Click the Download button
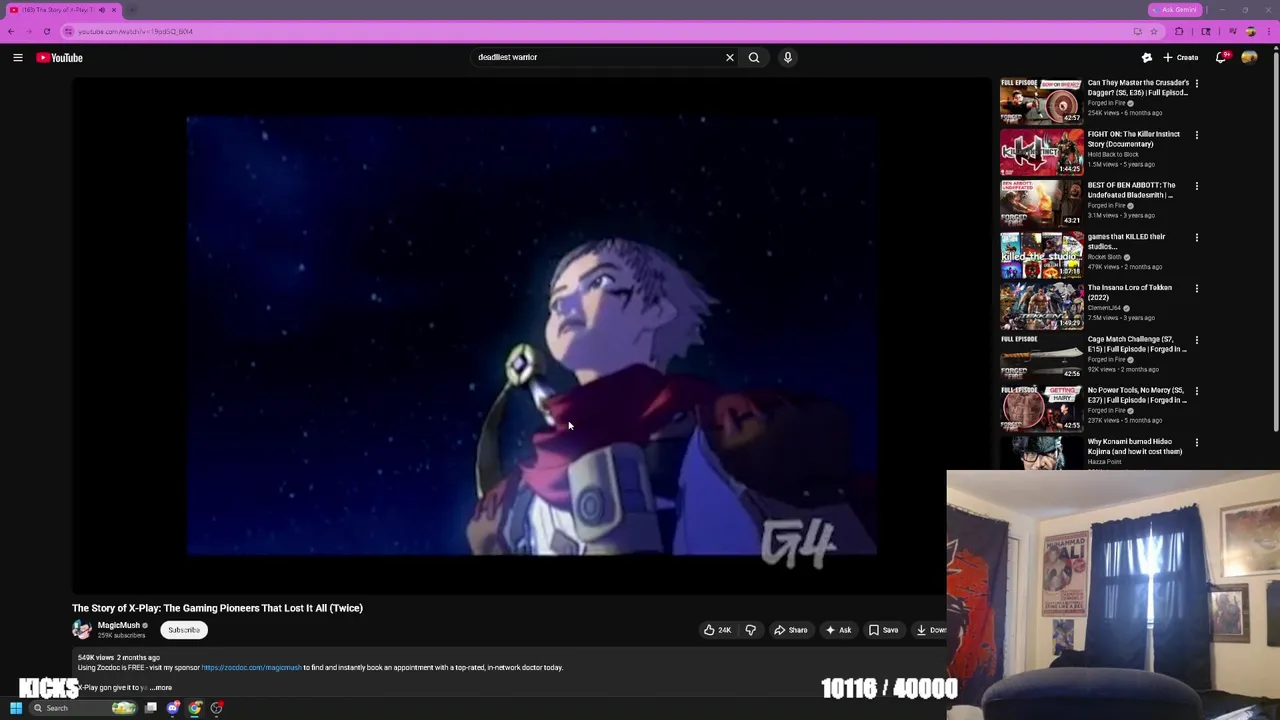 [929, 630]
